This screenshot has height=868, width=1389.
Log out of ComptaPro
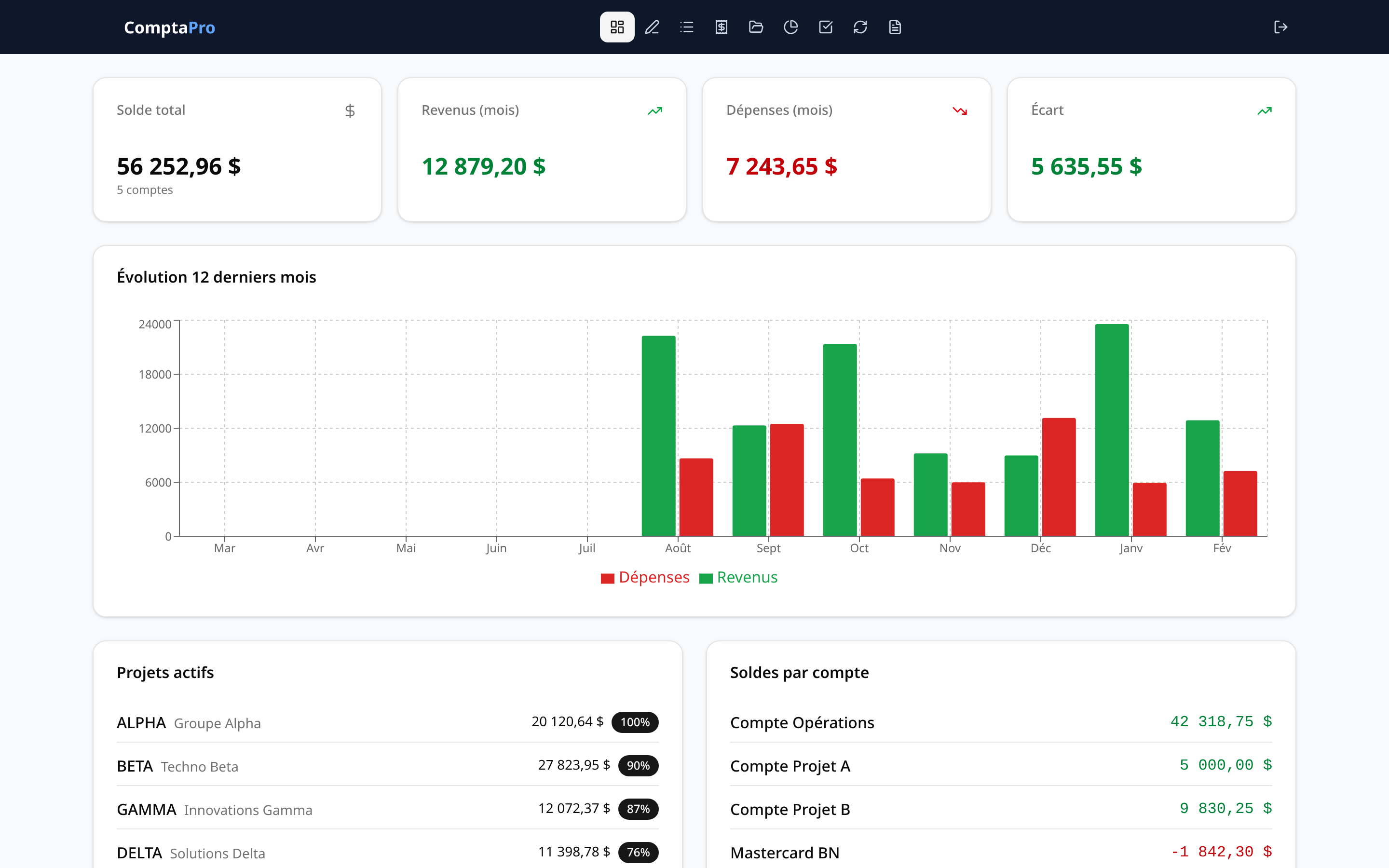(1281, 27)
